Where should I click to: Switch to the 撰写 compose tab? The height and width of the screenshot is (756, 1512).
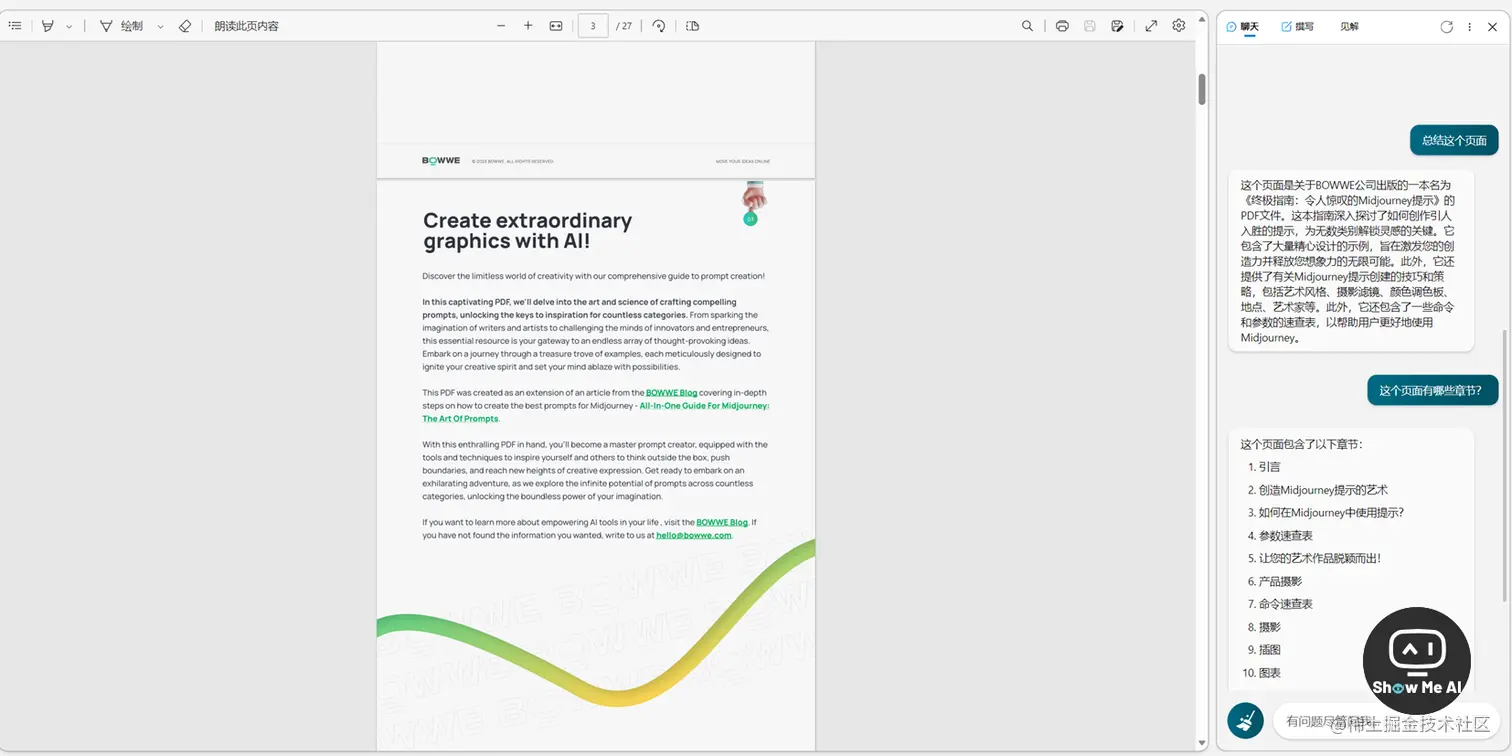click(1298, 27)
